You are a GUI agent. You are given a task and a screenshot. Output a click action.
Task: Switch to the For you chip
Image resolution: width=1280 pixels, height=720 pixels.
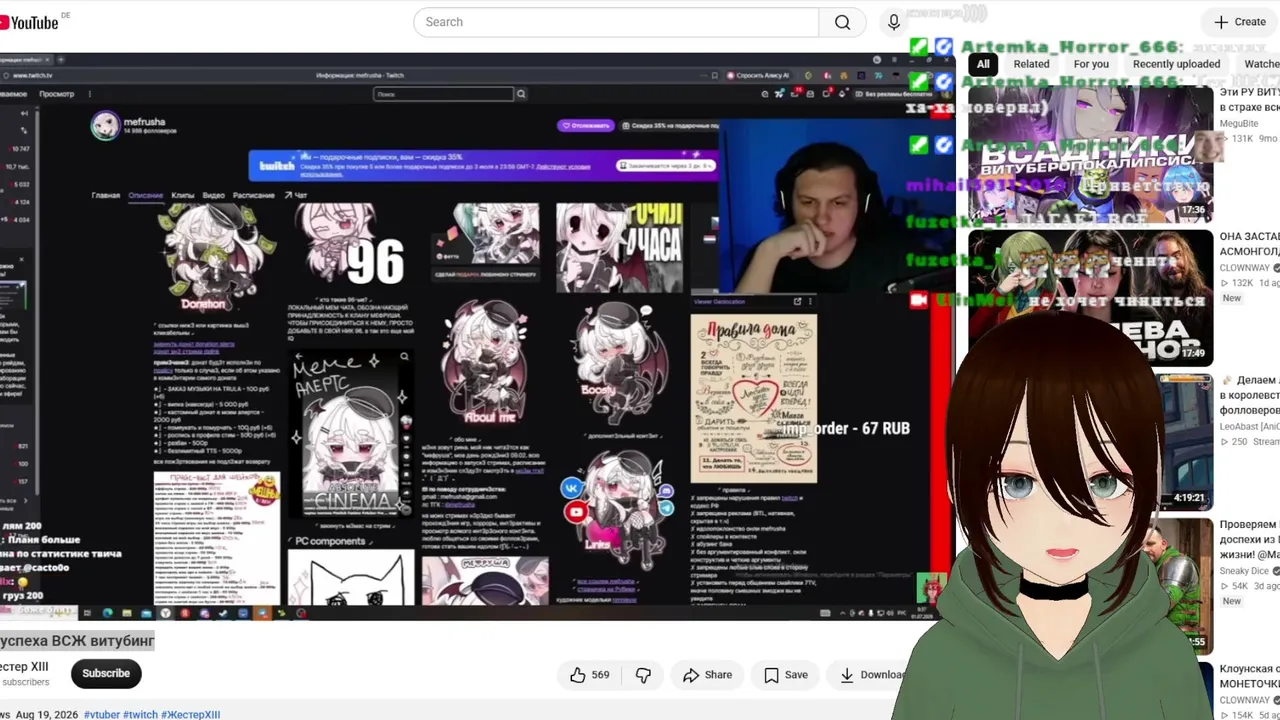1091,64
